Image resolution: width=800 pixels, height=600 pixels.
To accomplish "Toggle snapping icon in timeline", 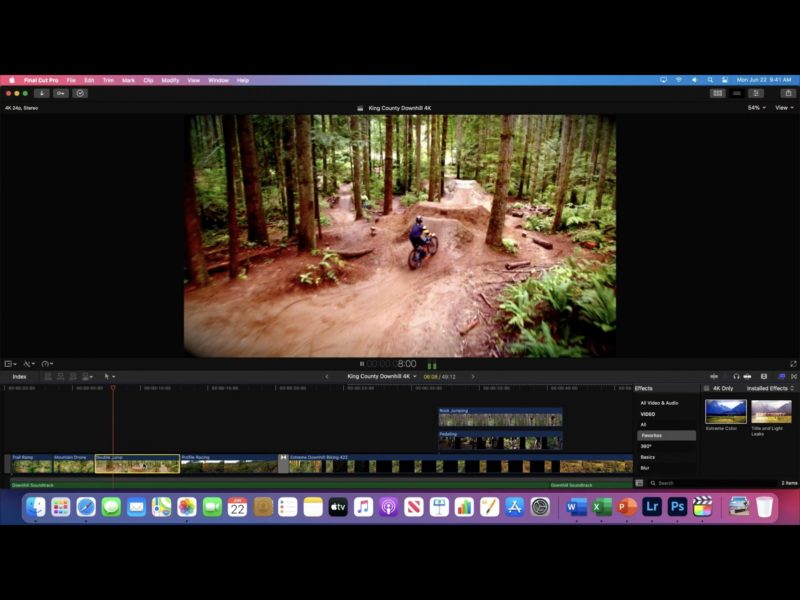I will click(747, 377).
